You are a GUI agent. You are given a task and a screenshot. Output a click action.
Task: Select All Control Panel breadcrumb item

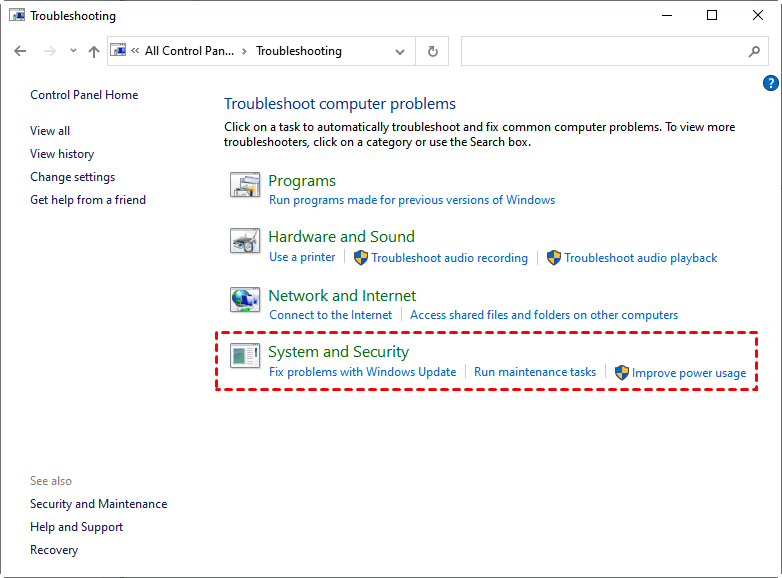click(x=189, y=51)
